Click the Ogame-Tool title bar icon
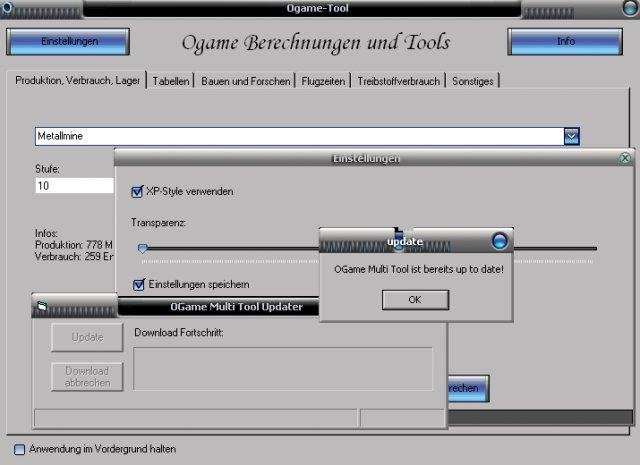640x465 pixels. (x=7, y=7)
